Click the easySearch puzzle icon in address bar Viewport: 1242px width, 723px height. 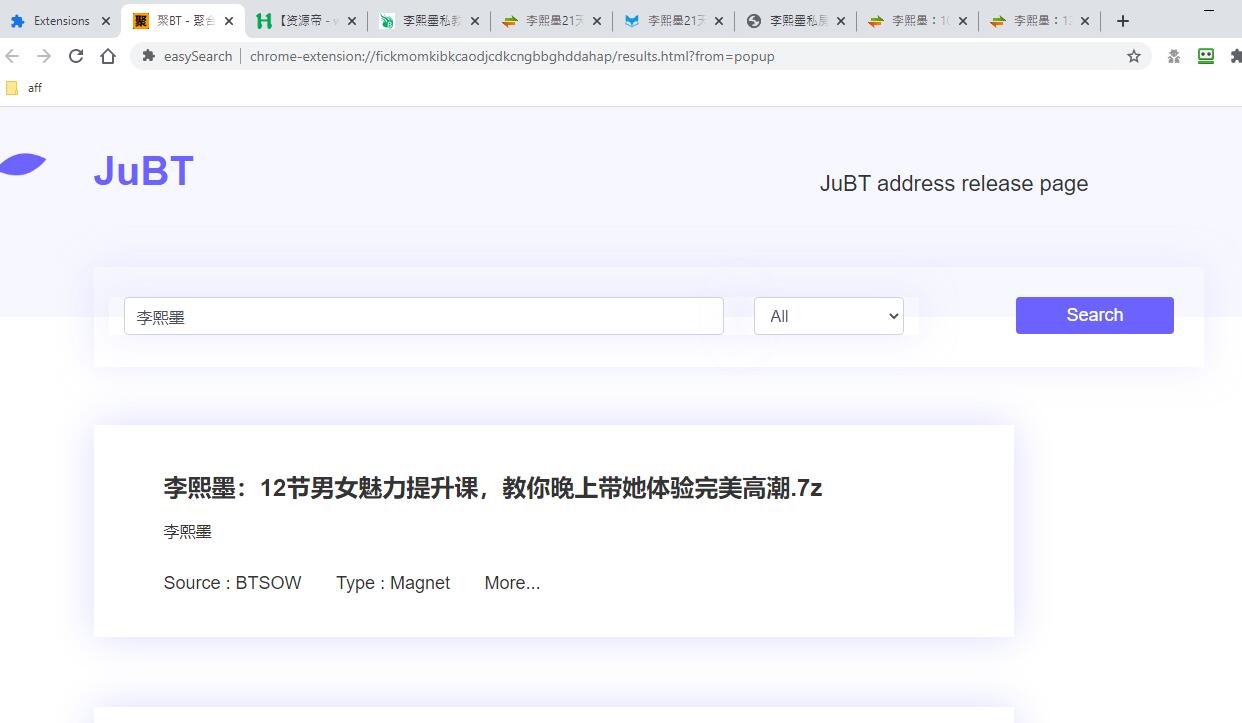(x=149, y=56)
